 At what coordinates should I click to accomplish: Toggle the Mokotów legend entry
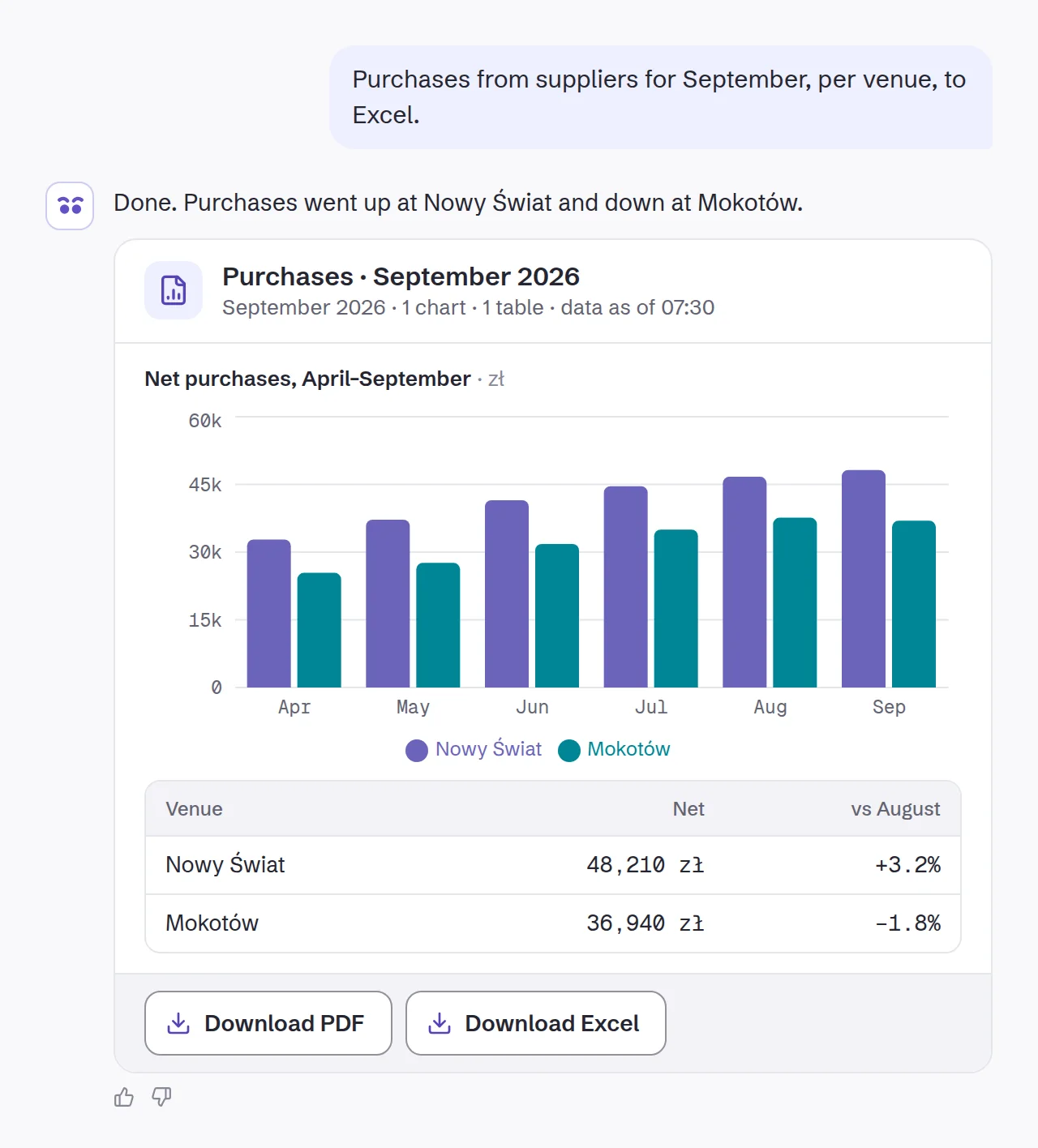pyautogui.click(x=615, y=749)
